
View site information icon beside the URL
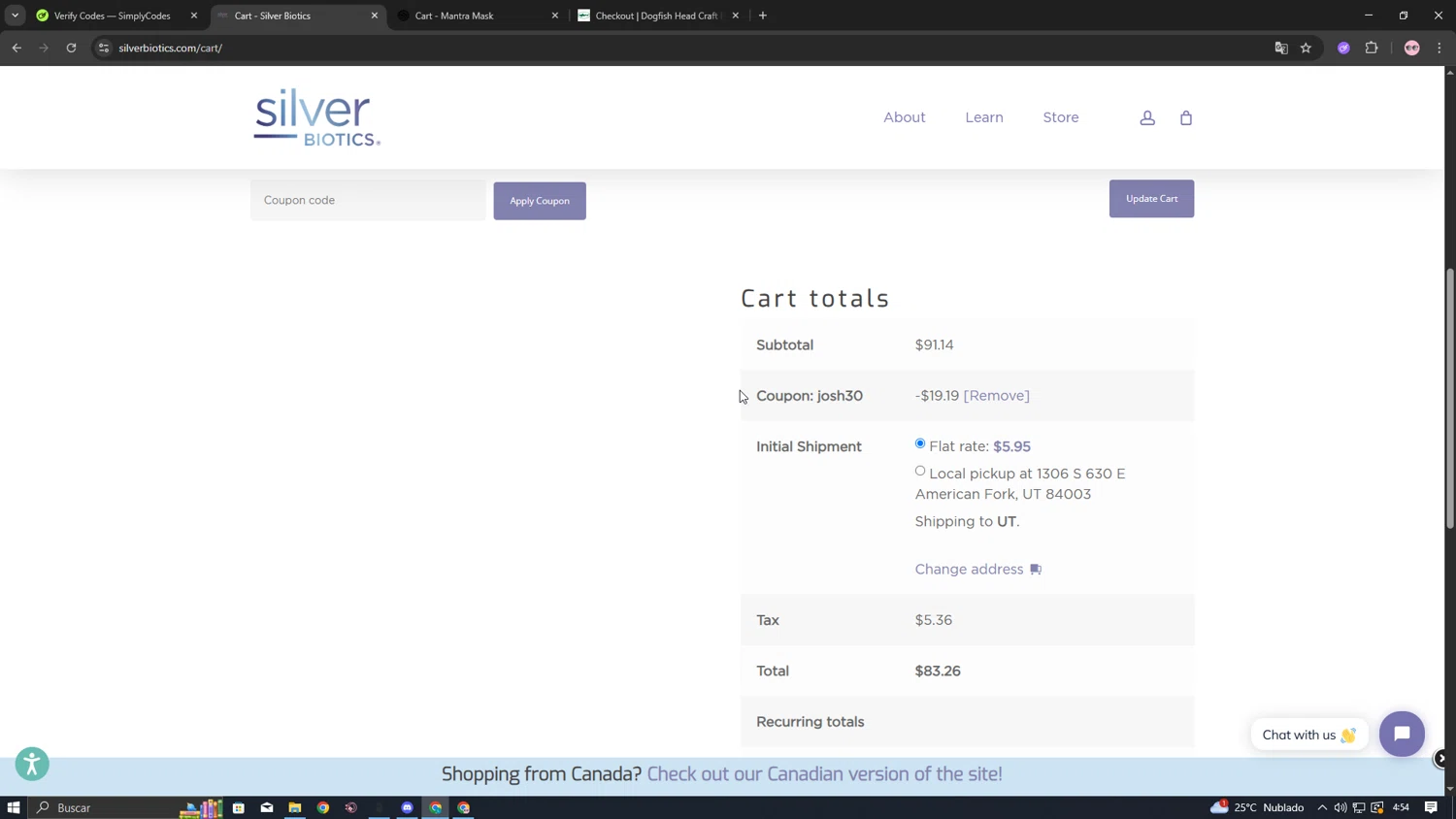[104, 48]
